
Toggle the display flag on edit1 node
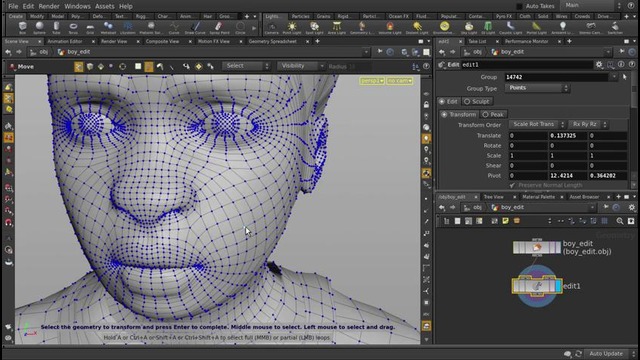click(558, 286)
